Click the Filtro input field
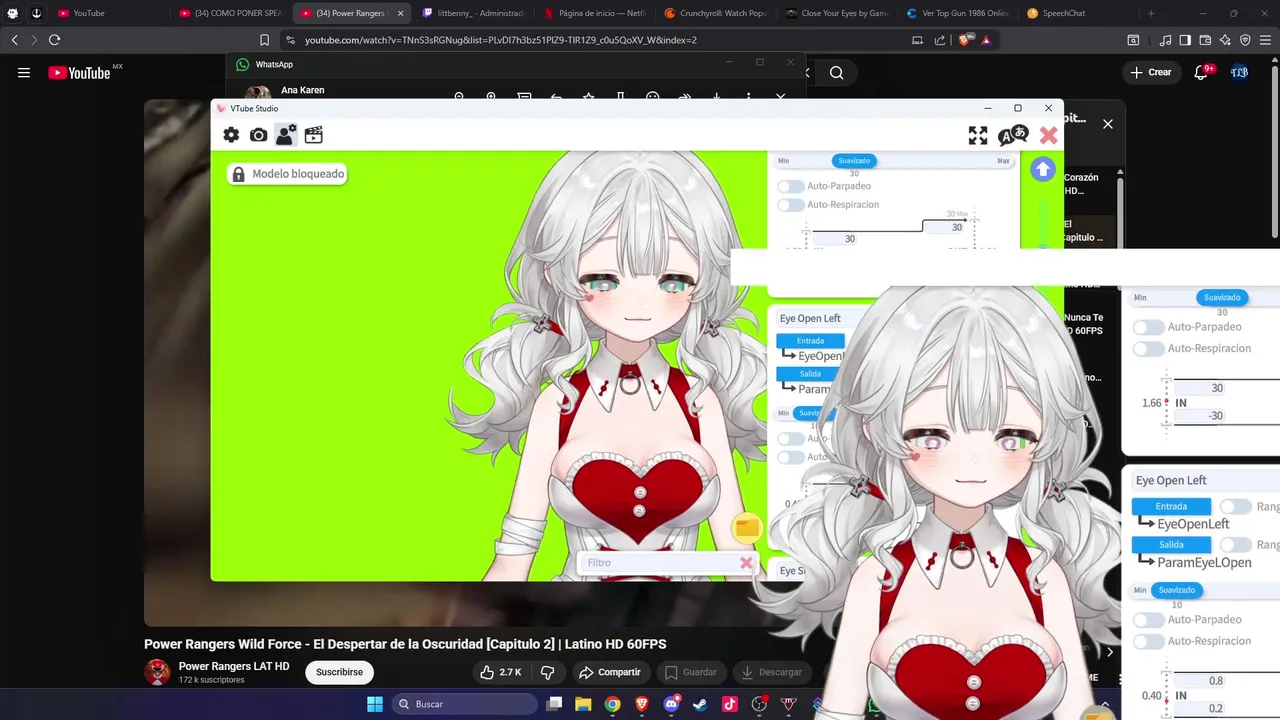Screen dimensions: 1280x720 pyautogui.click(x=660, y=563)
